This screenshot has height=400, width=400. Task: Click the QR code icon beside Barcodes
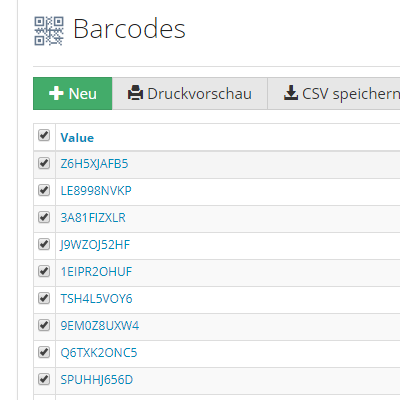[49, 31]
